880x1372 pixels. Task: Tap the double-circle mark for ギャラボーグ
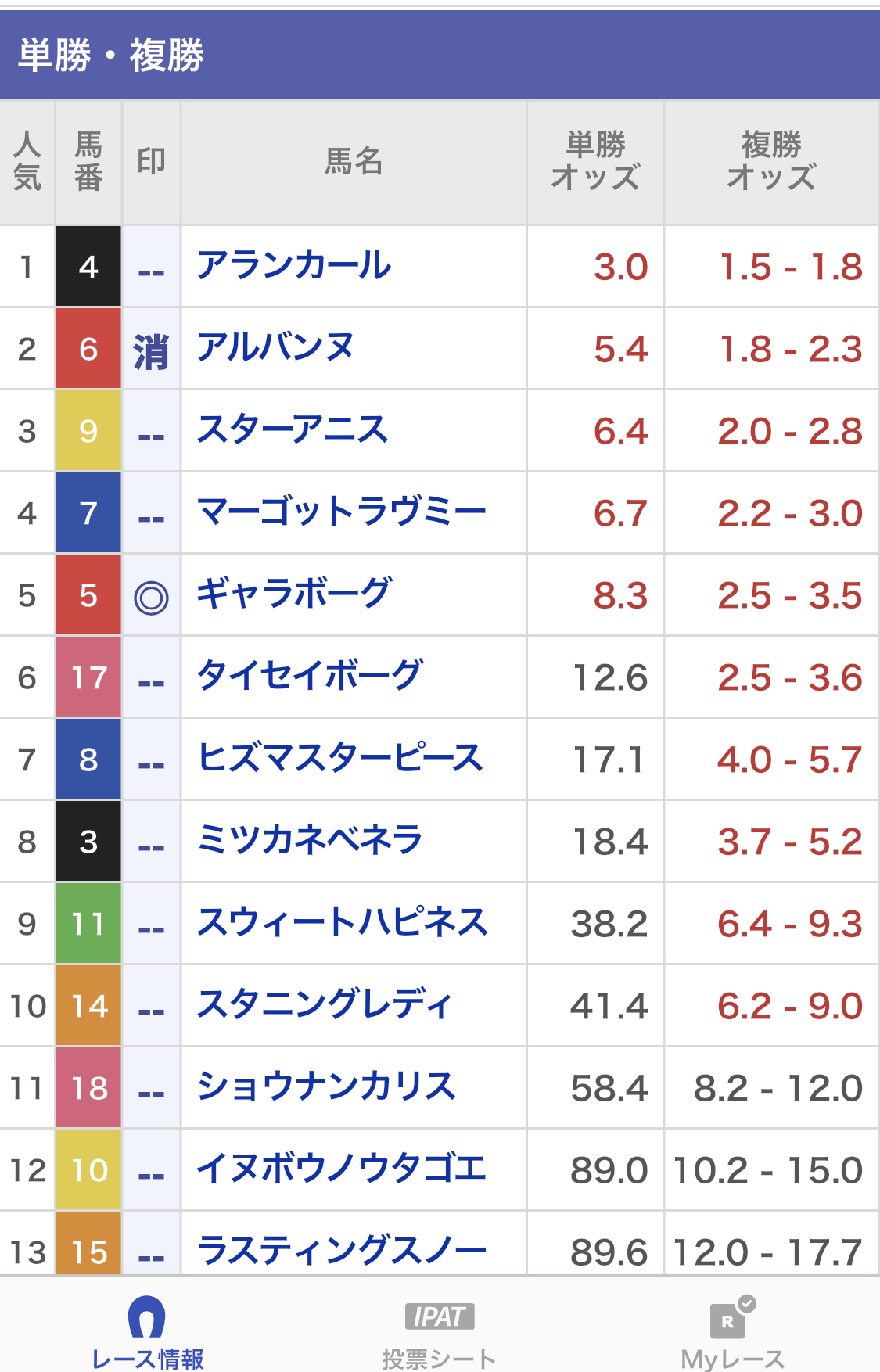(x=151, y=598)
